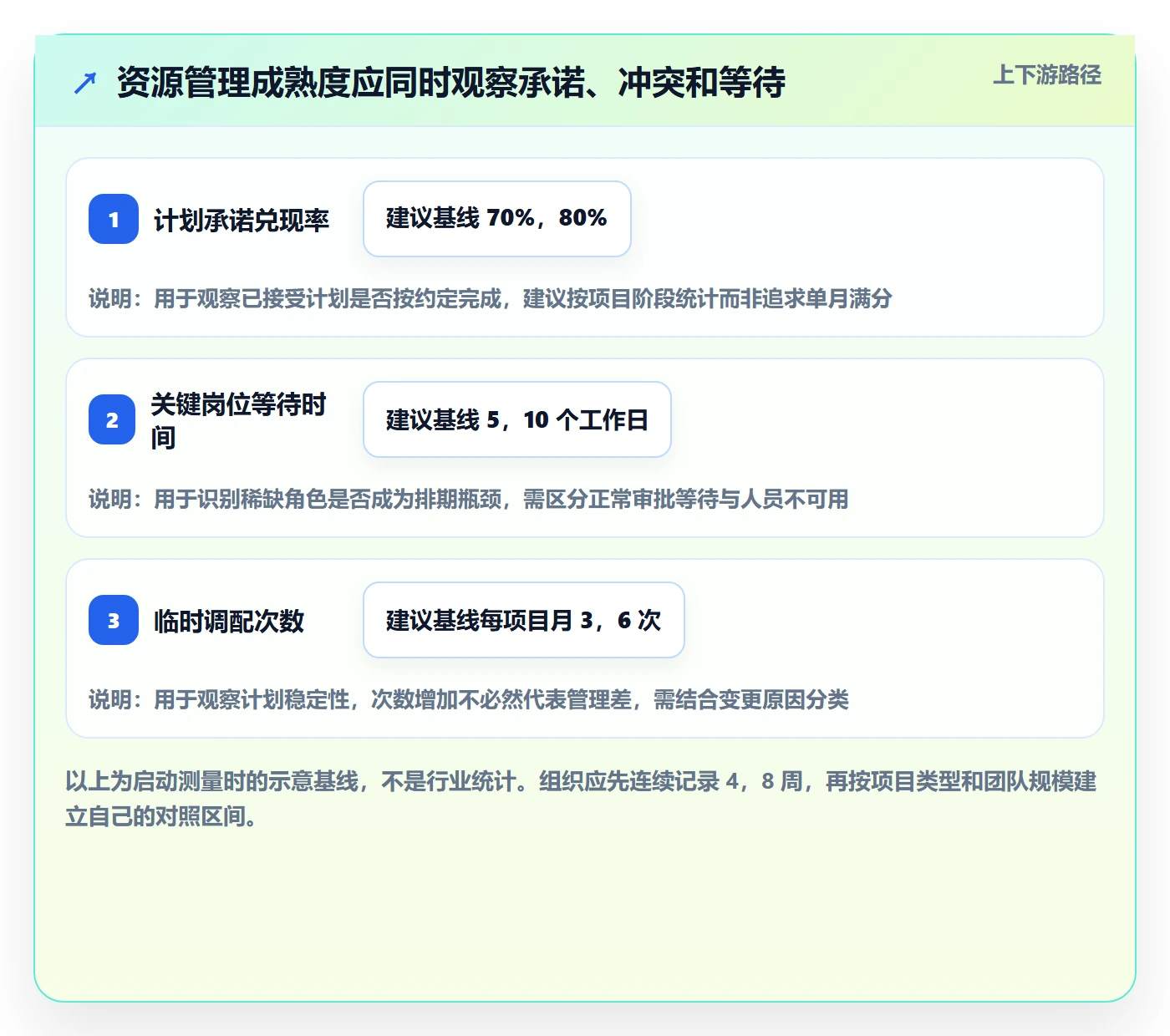Click the title 资源管理成熟度应同时观察承诺、冲突和等待
Screen dimensions: 1170x1036
451,82
